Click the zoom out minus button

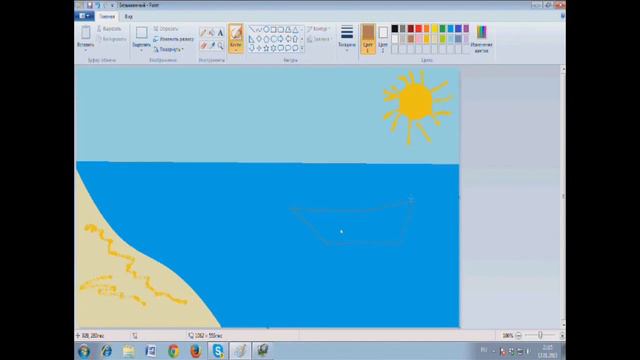pyautogui.click(x=518, y=336)
